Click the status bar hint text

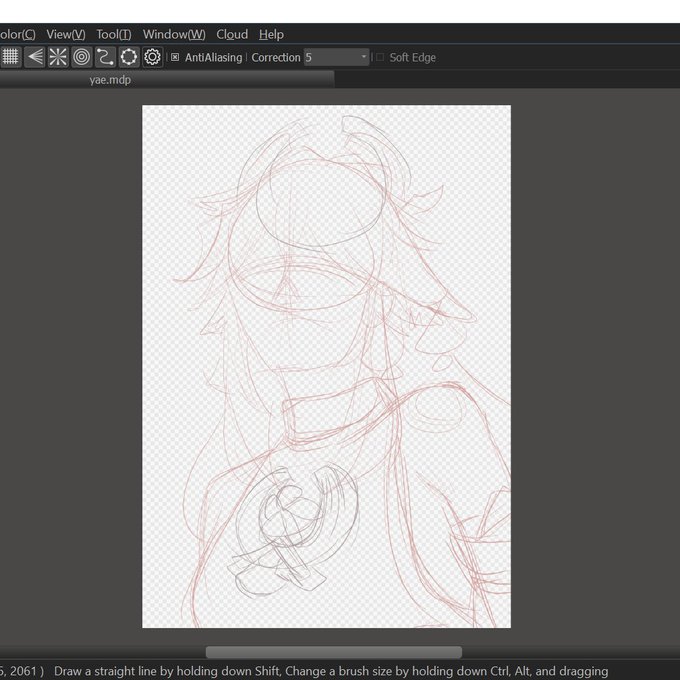[x=331, y=671]
